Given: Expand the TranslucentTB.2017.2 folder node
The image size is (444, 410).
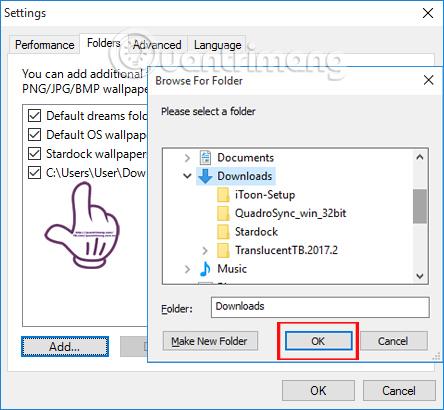Looking at the screenshot, I should click(205, 250).
